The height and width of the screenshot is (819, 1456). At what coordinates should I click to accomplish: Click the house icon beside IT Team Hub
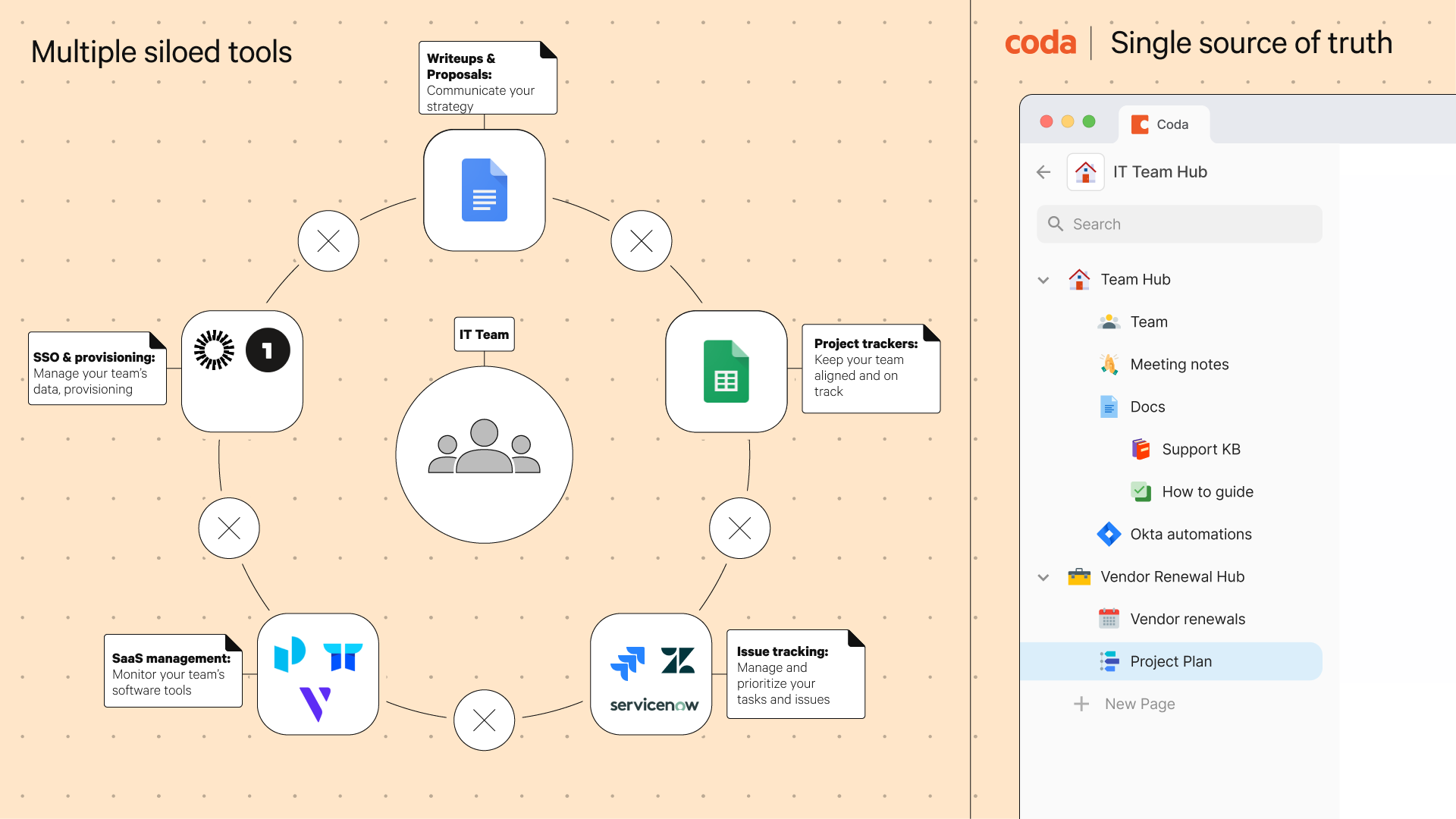click(x=1085, y=172)
